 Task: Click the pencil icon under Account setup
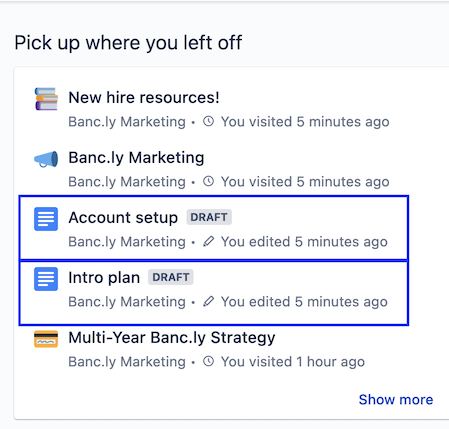(x=209, y=241)
